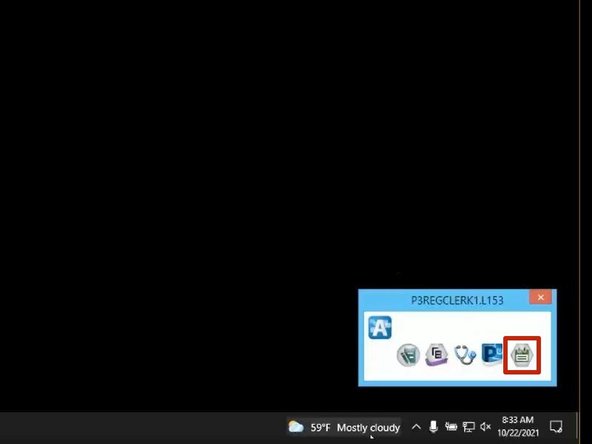The width and height of the screenshot is (592, 444).
Task: Select the P3REGCLERK1.L153 title bar
Action: [457, 300]
